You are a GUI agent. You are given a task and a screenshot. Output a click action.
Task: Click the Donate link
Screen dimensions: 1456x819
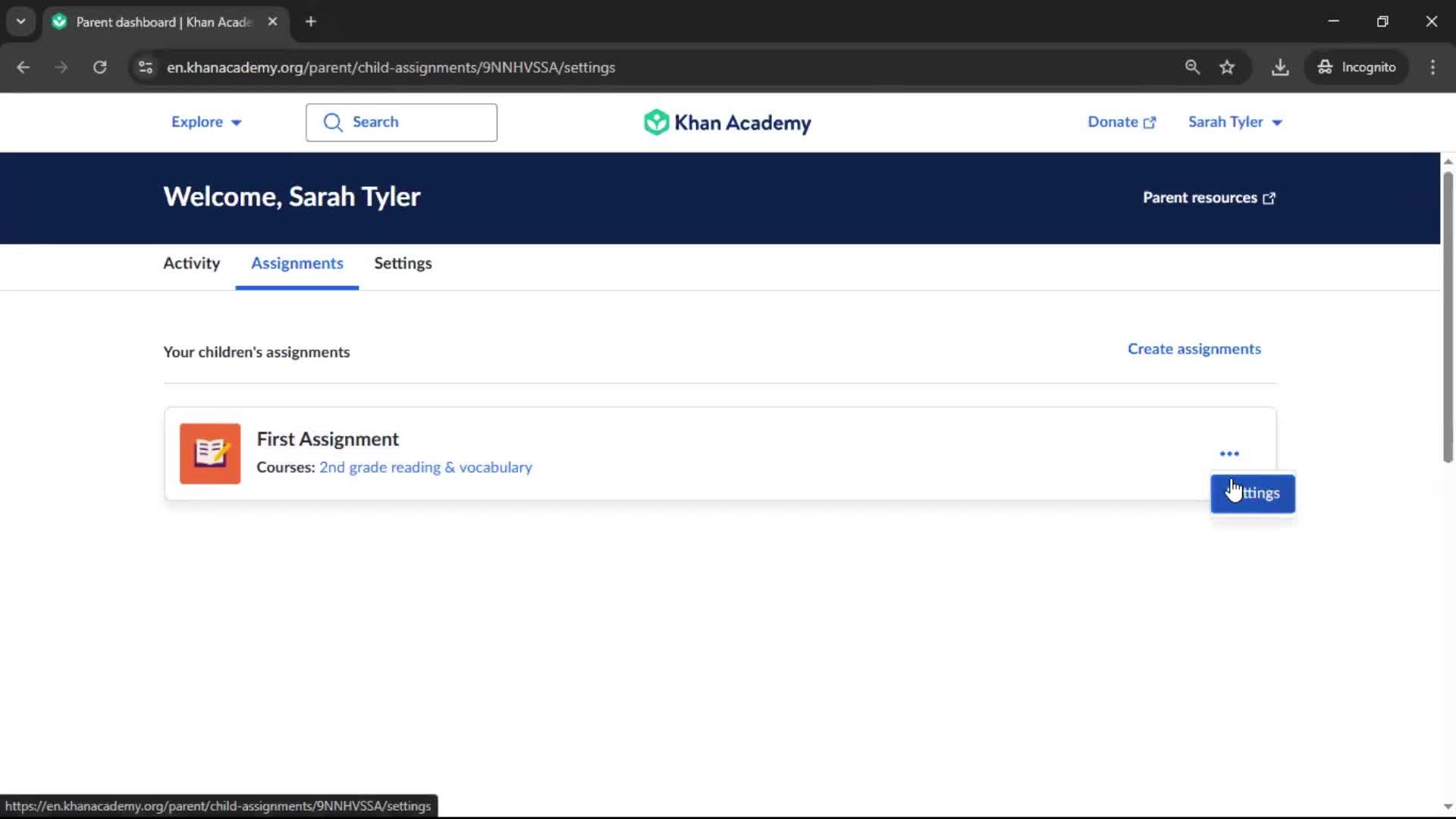pos(1122,122)
